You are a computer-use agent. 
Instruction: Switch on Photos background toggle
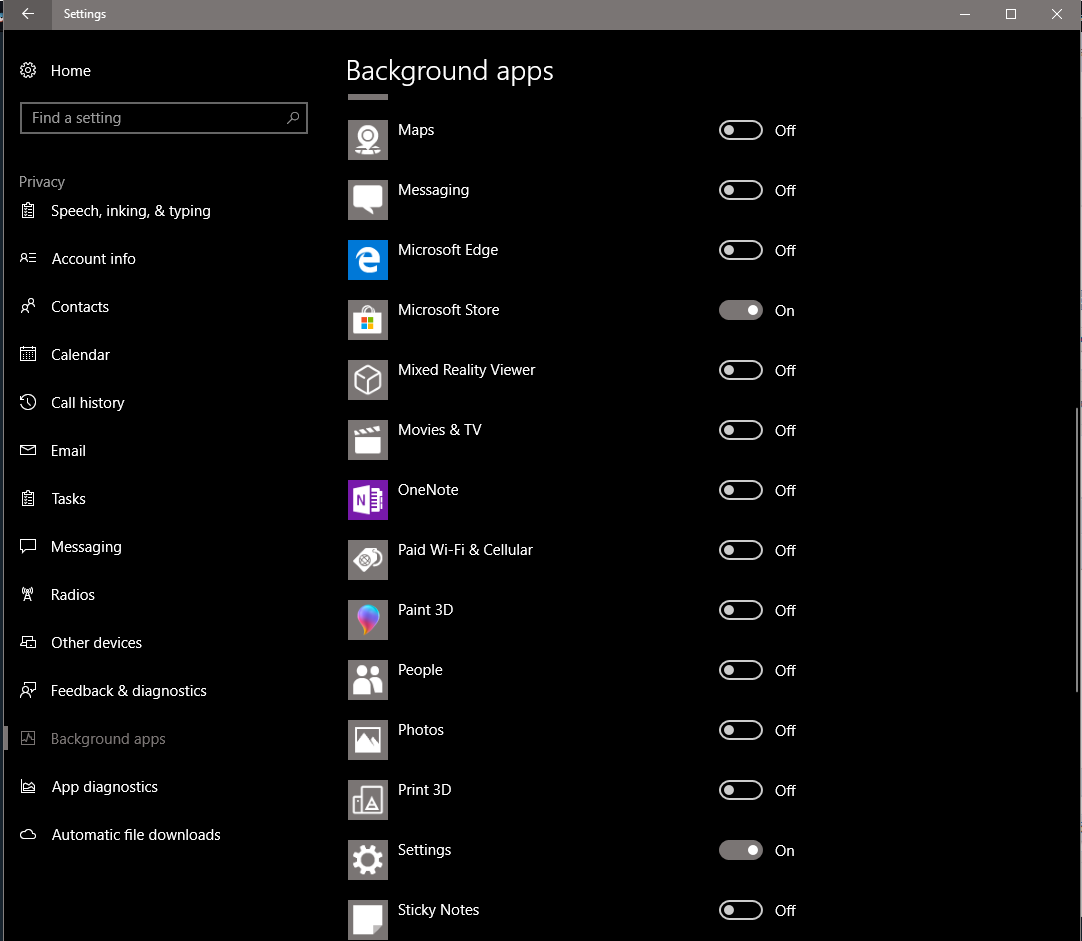[x=740, y=731]
